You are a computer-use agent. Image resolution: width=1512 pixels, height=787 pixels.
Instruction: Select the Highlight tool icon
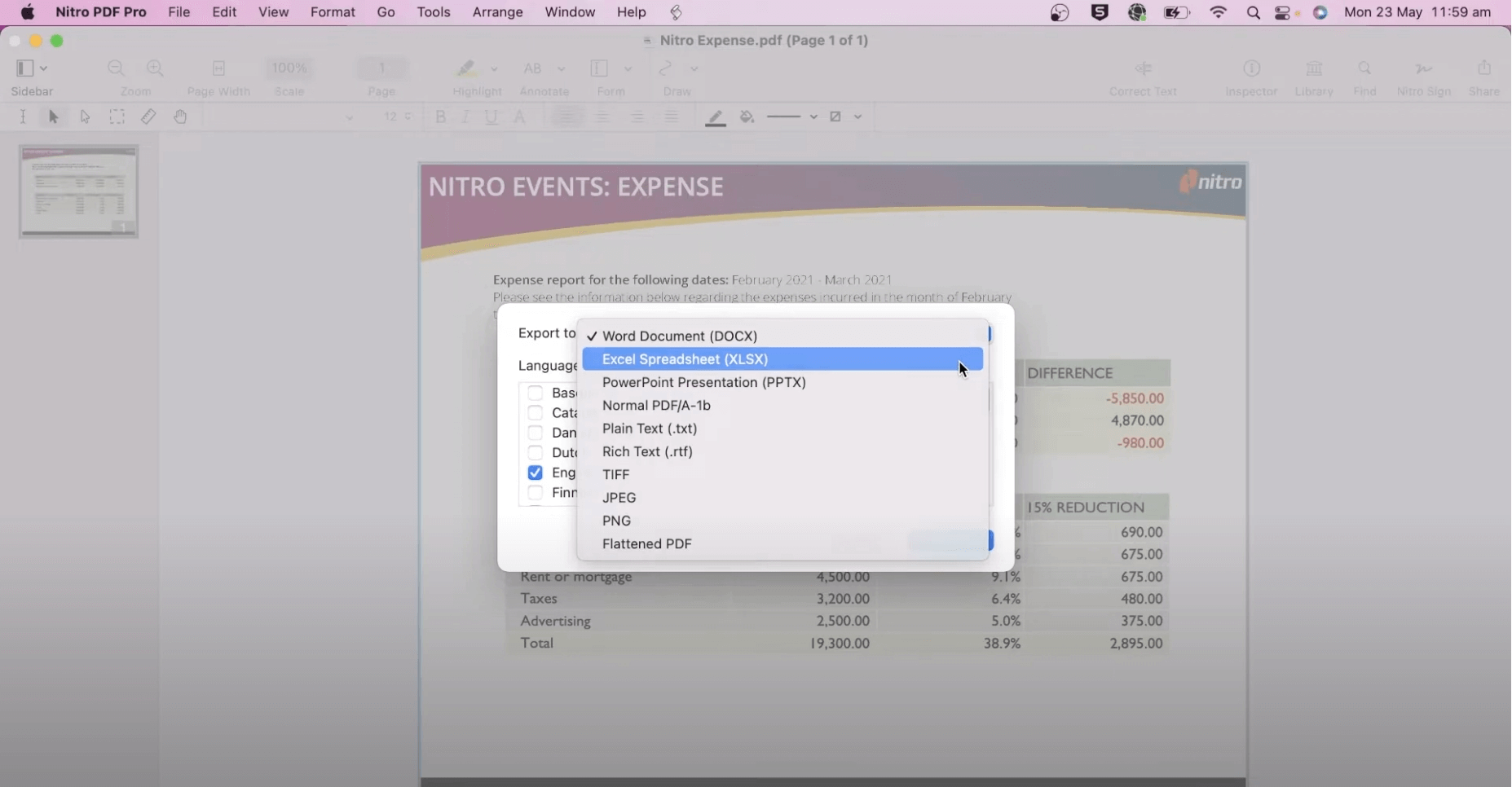[x=466, y=69]
